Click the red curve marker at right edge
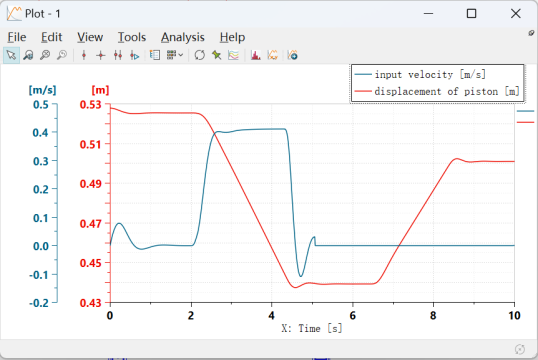The height and width of the screenshot is (360, 538). click(525, 122)
